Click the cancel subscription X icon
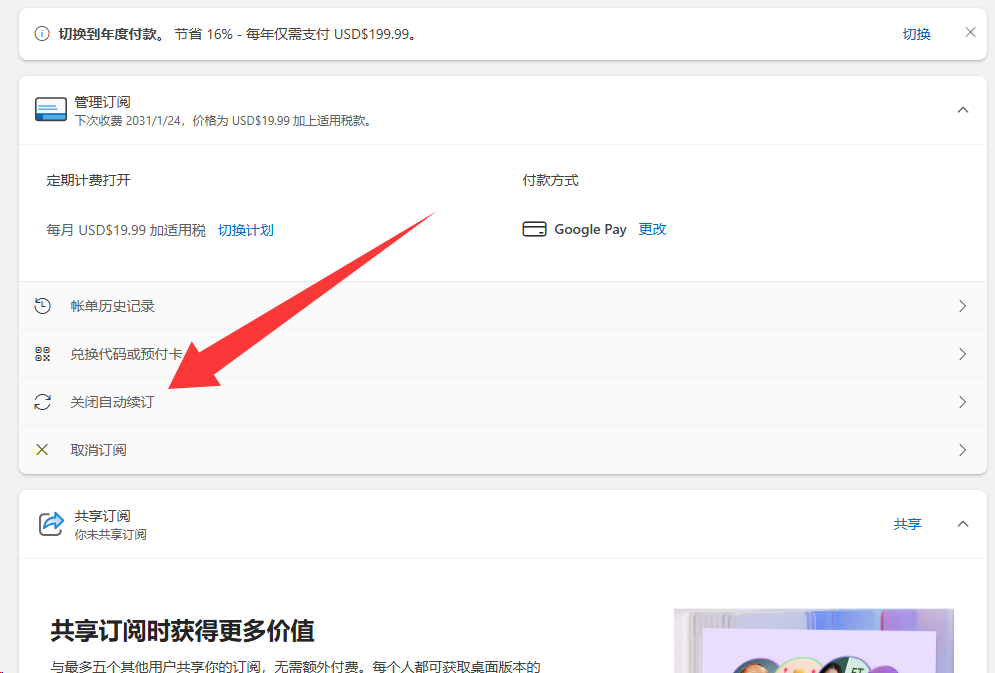The width and height of the screenshot is (995, 673). [42, 450]
